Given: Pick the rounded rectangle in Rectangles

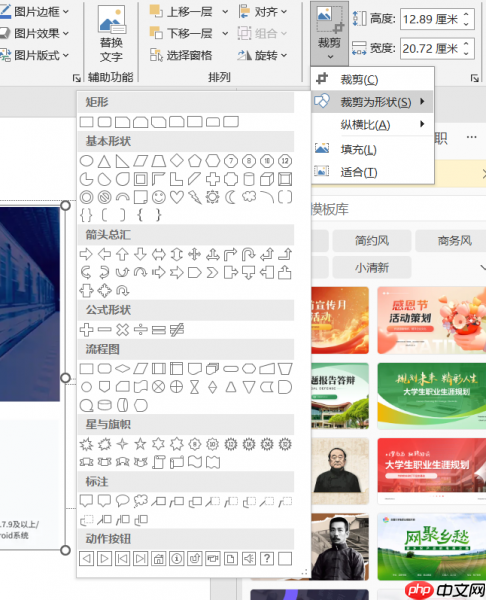Looking at the screenshot, I should [x=104, y=122].
